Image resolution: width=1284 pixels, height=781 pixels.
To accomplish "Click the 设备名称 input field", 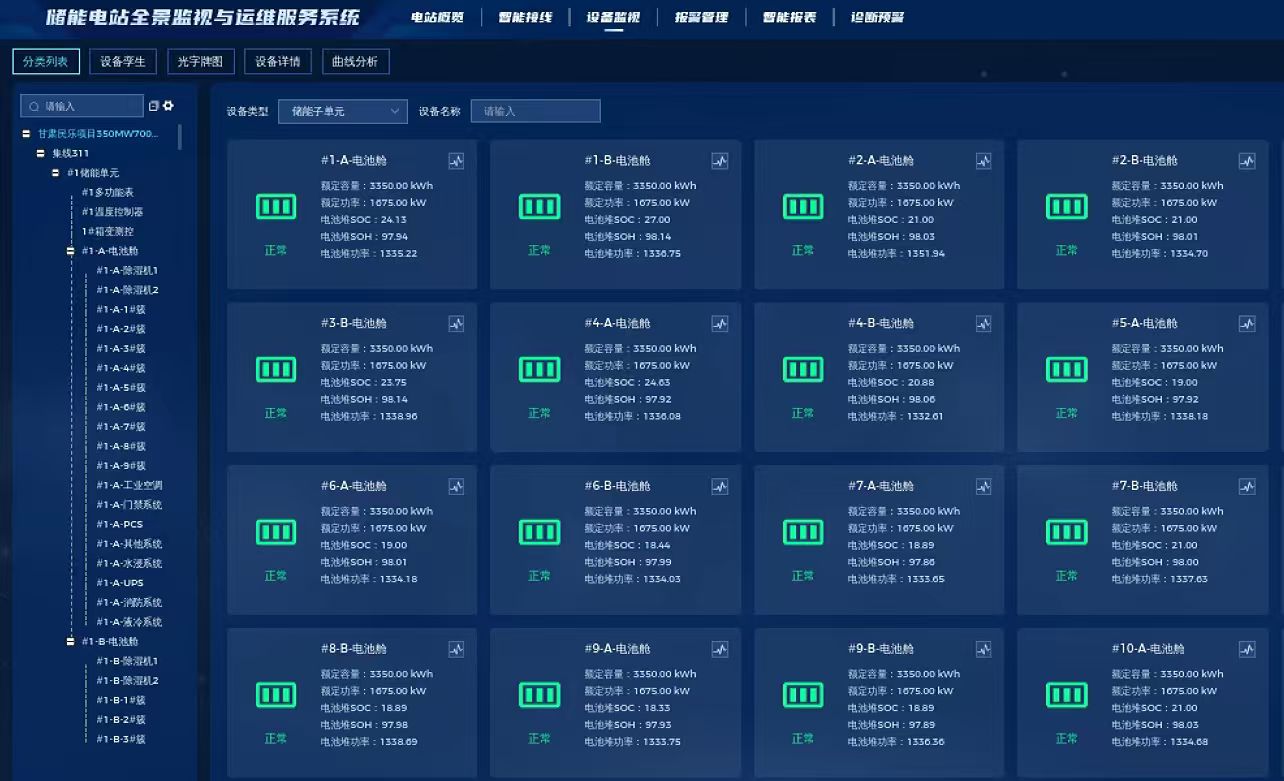I will pyautogui.click(x=535, y=111).
